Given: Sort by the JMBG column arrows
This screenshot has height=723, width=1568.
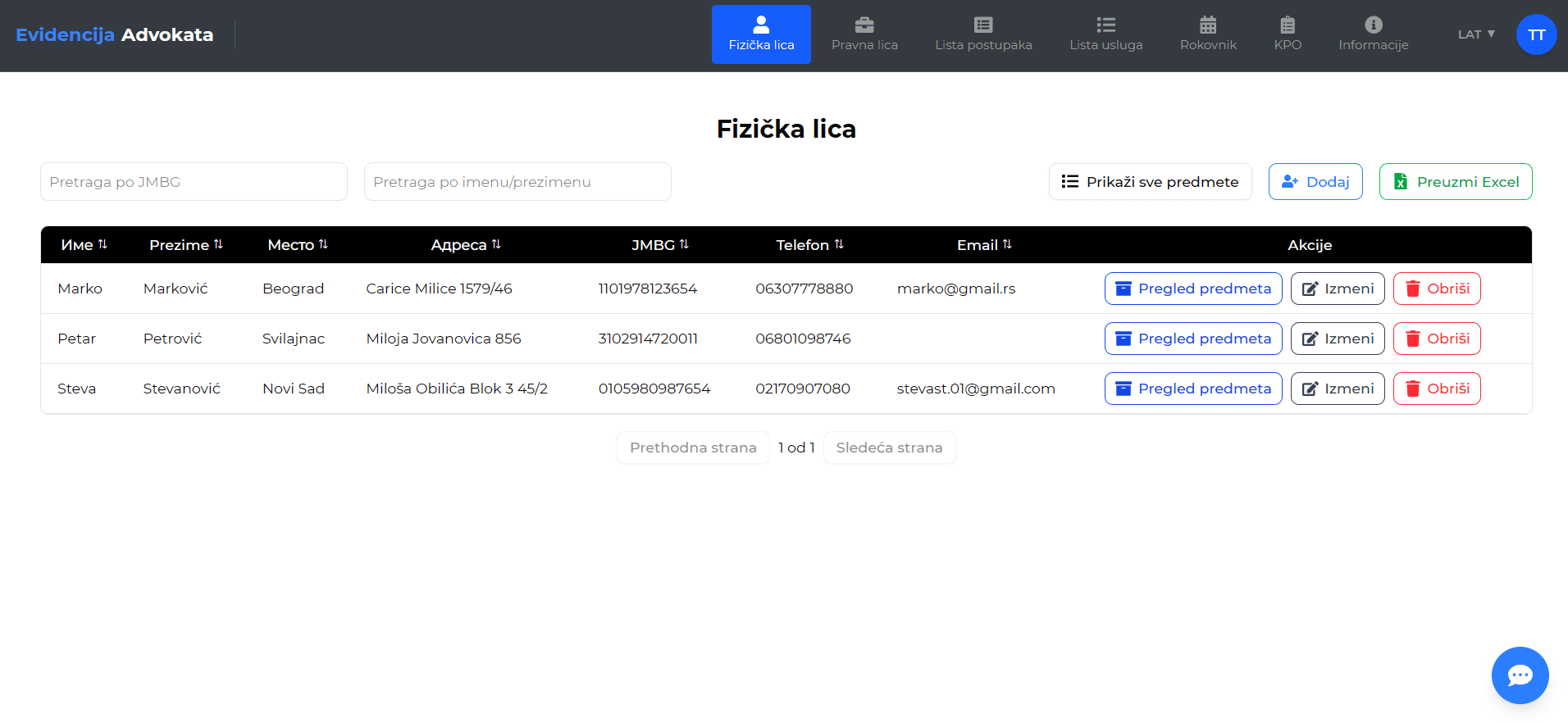Looking at the screenshot, I should click(x=684, y=244).
